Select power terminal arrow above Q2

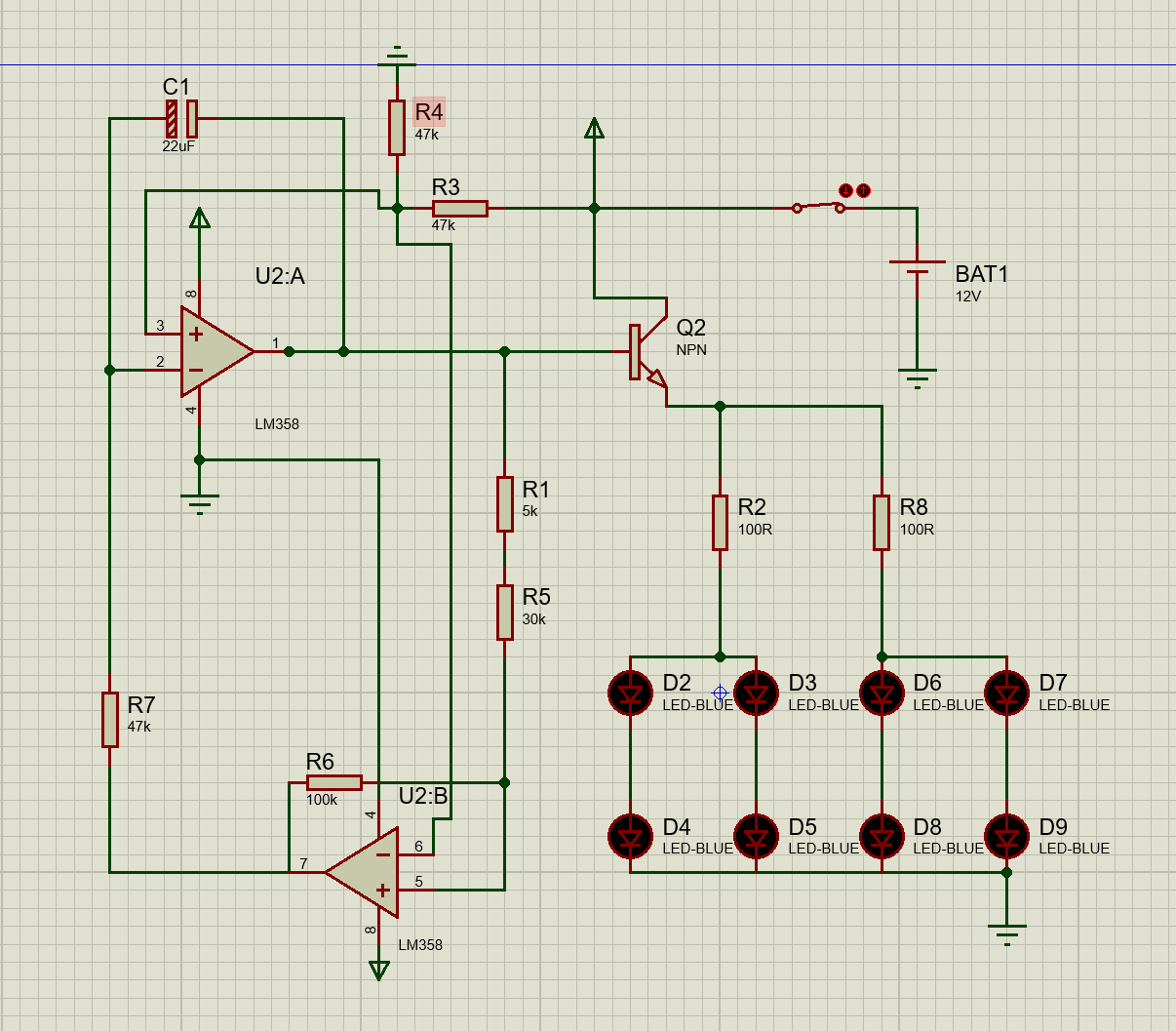click(x=594, y=128)
